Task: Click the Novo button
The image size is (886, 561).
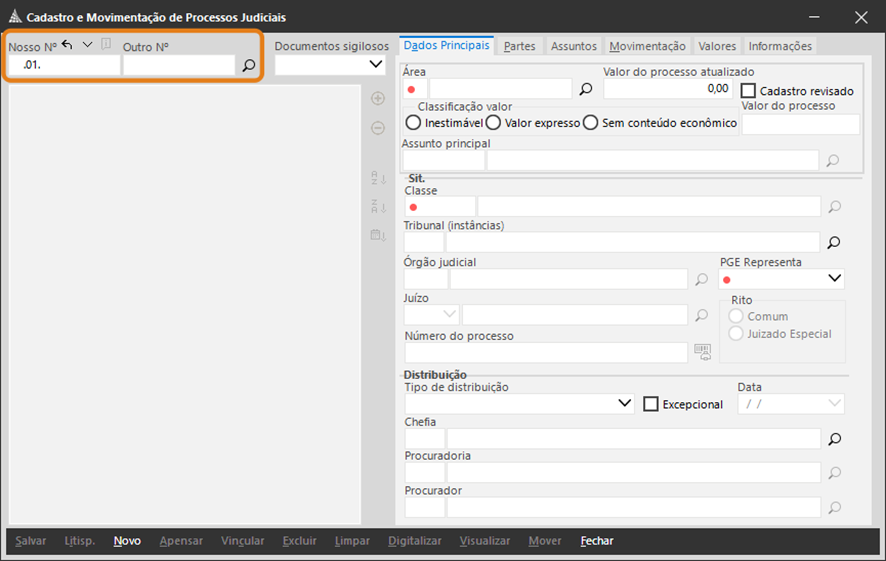Action: coord(127,541)
